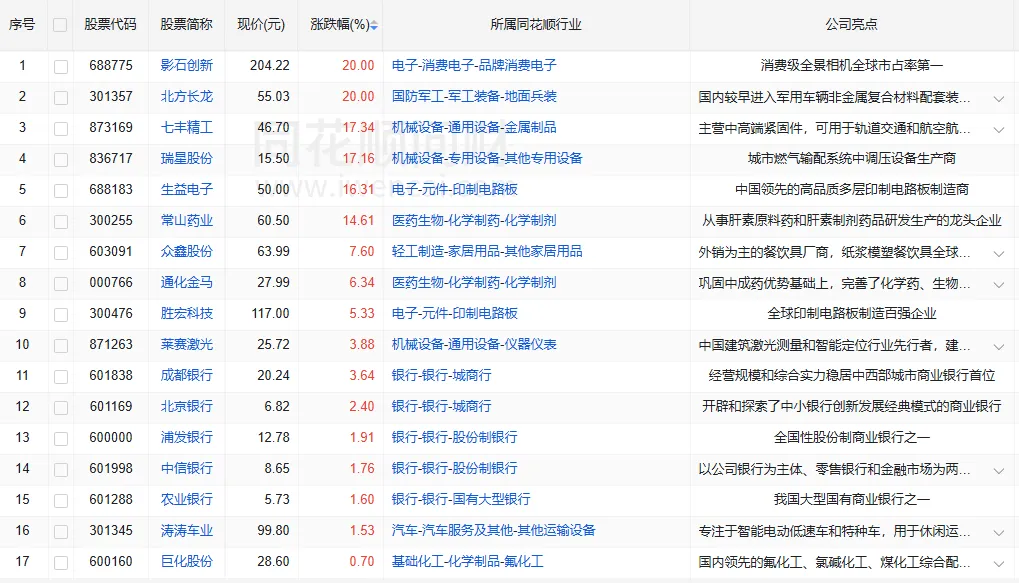Image resolution: width=1019 pixels, height=583 pixels.
Task: Click stock code 601288
Action: point(110,500)
